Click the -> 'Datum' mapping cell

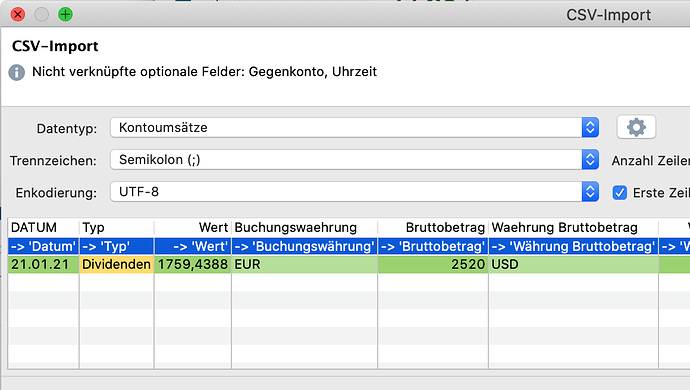tap(44, 246)
